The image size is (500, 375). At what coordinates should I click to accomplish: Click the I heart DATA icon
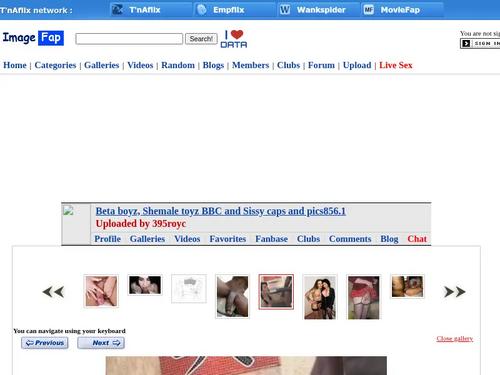[x=234, y=39]
